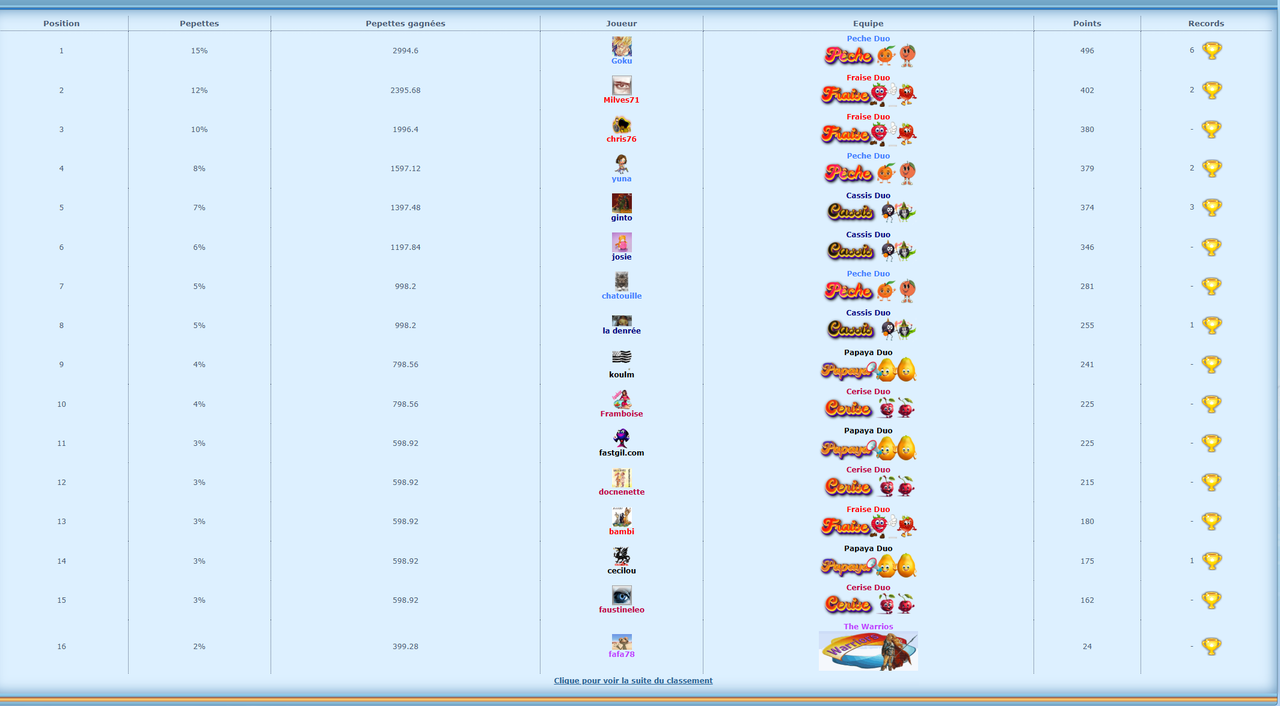Open the Peche Duo team logo in Goku's row
This screenshot has width=1280, height=706.
(868, 56)
